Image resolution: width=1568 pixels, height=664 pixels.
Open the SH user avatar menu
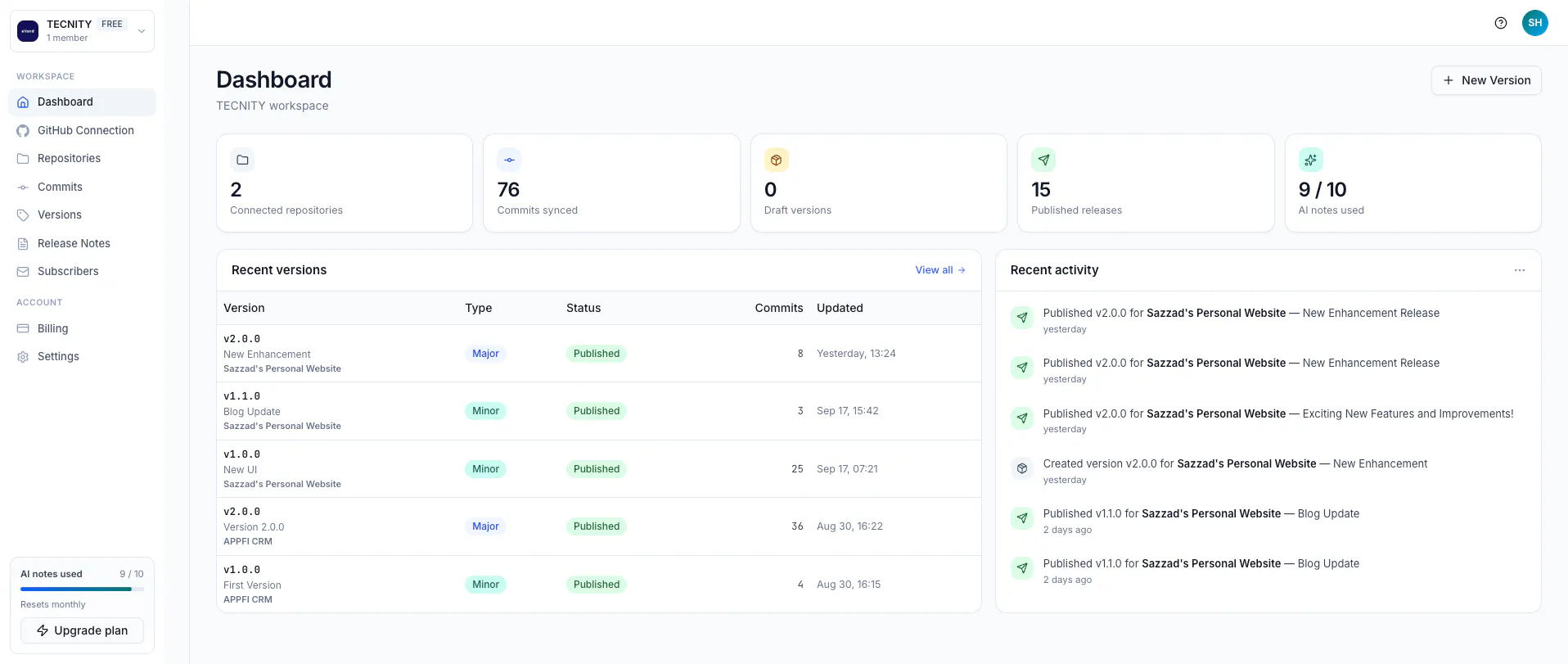1534,23
